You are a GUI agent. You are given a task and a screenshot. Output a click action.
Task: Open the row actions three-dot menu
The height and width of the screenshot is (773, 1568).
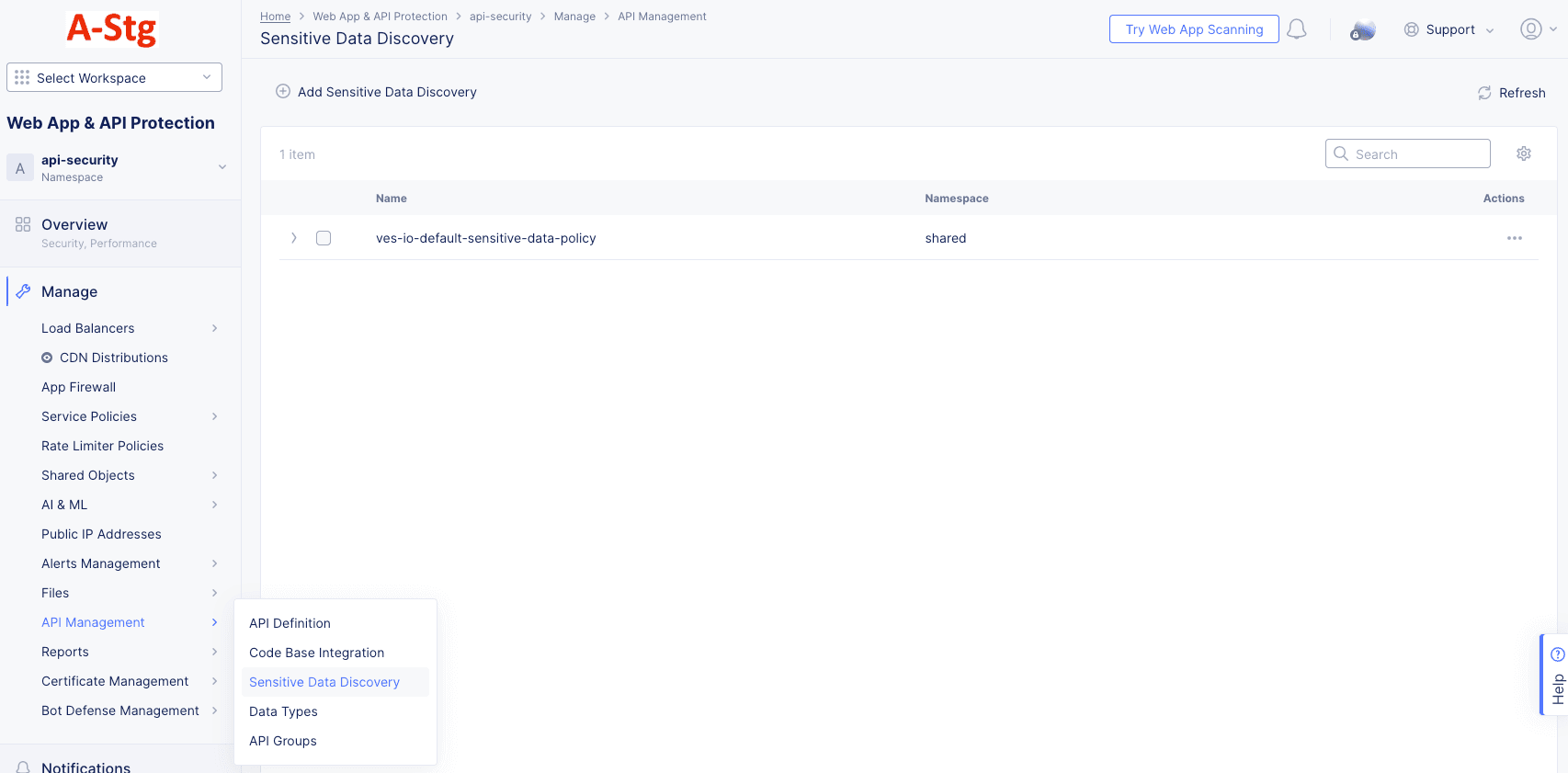(1515, 238)
